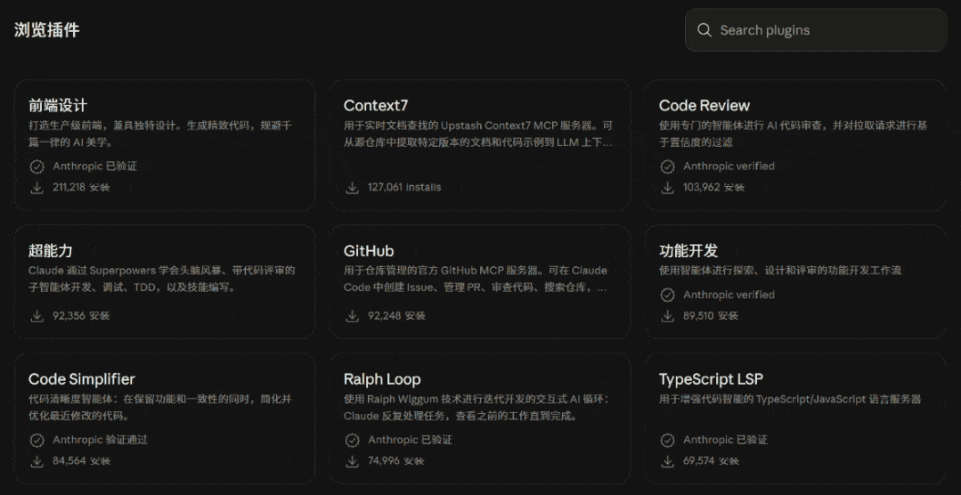Click the '92,248 安装' count
Viewport: 961px width, 495px height.
(397, 316)
